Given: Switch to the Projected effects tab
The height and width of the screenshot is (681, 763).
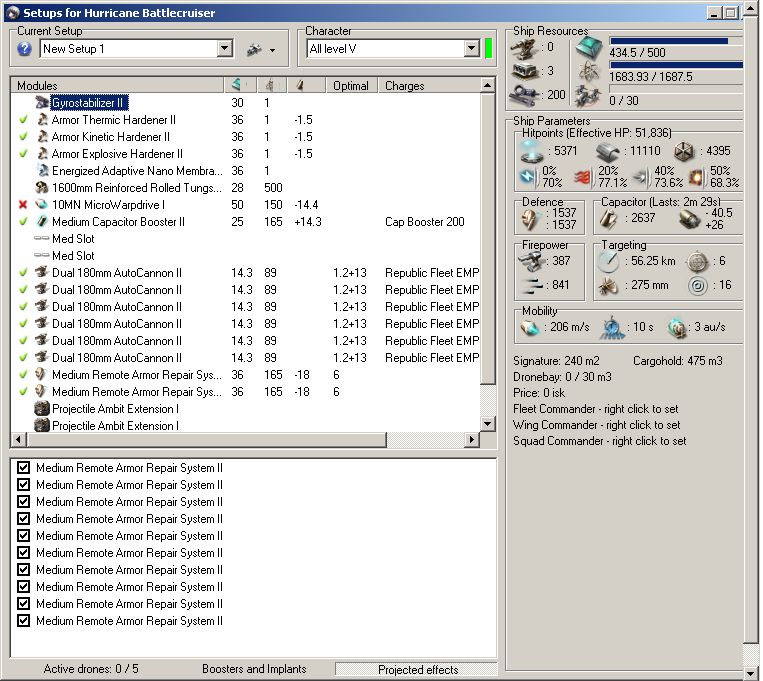Looking at the screenshot, I should [417, 669].
